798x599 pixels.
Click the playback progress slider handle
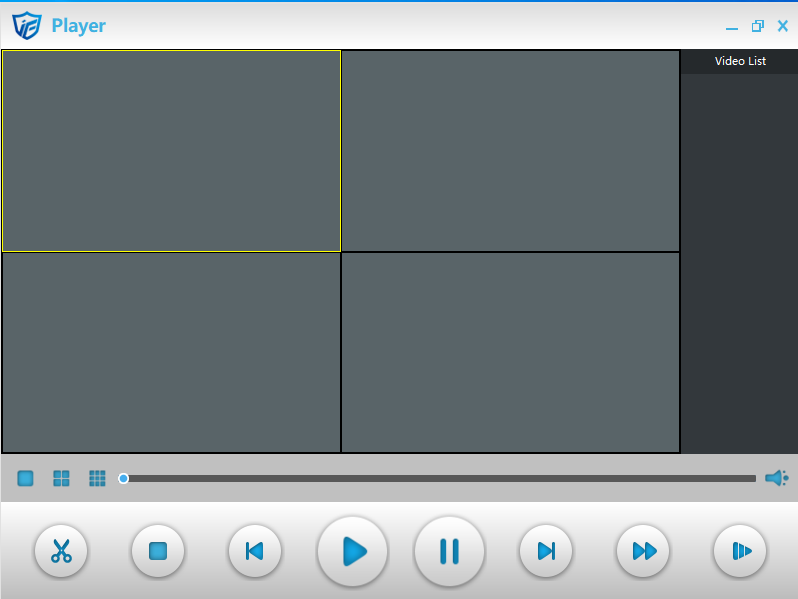(123, 478)
